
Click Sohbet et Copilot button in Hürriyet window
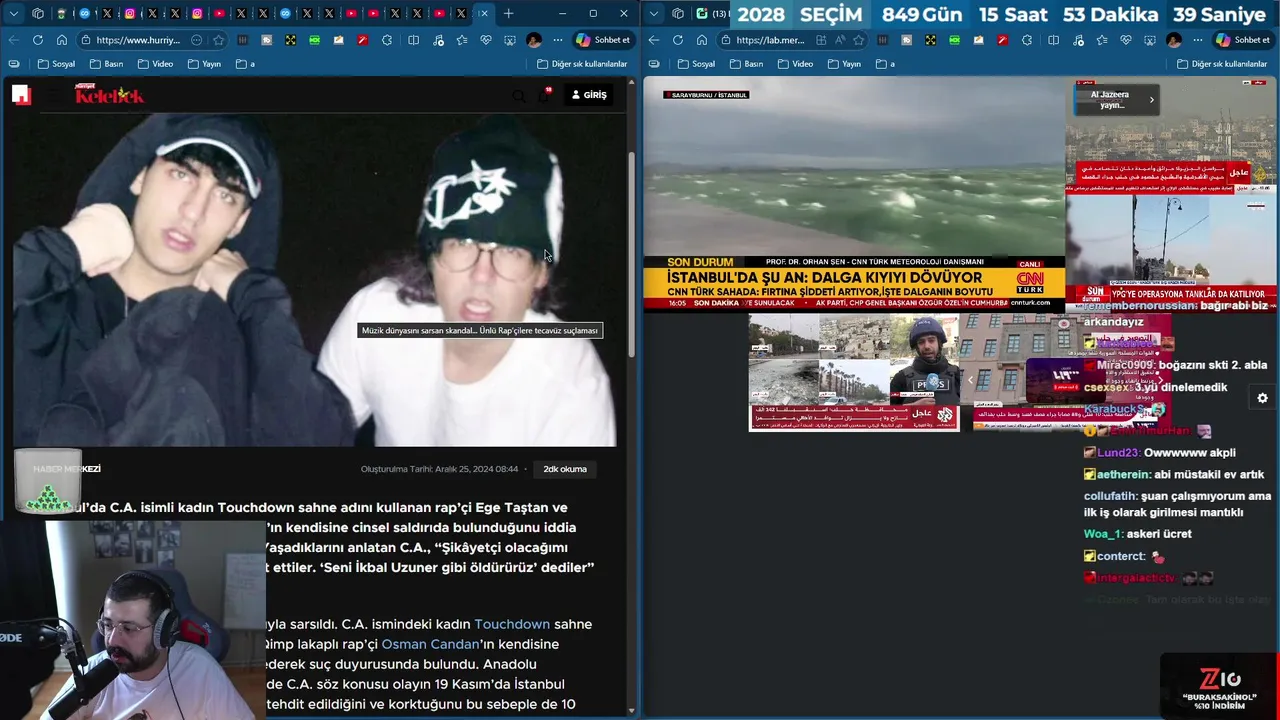click(603, 40)
